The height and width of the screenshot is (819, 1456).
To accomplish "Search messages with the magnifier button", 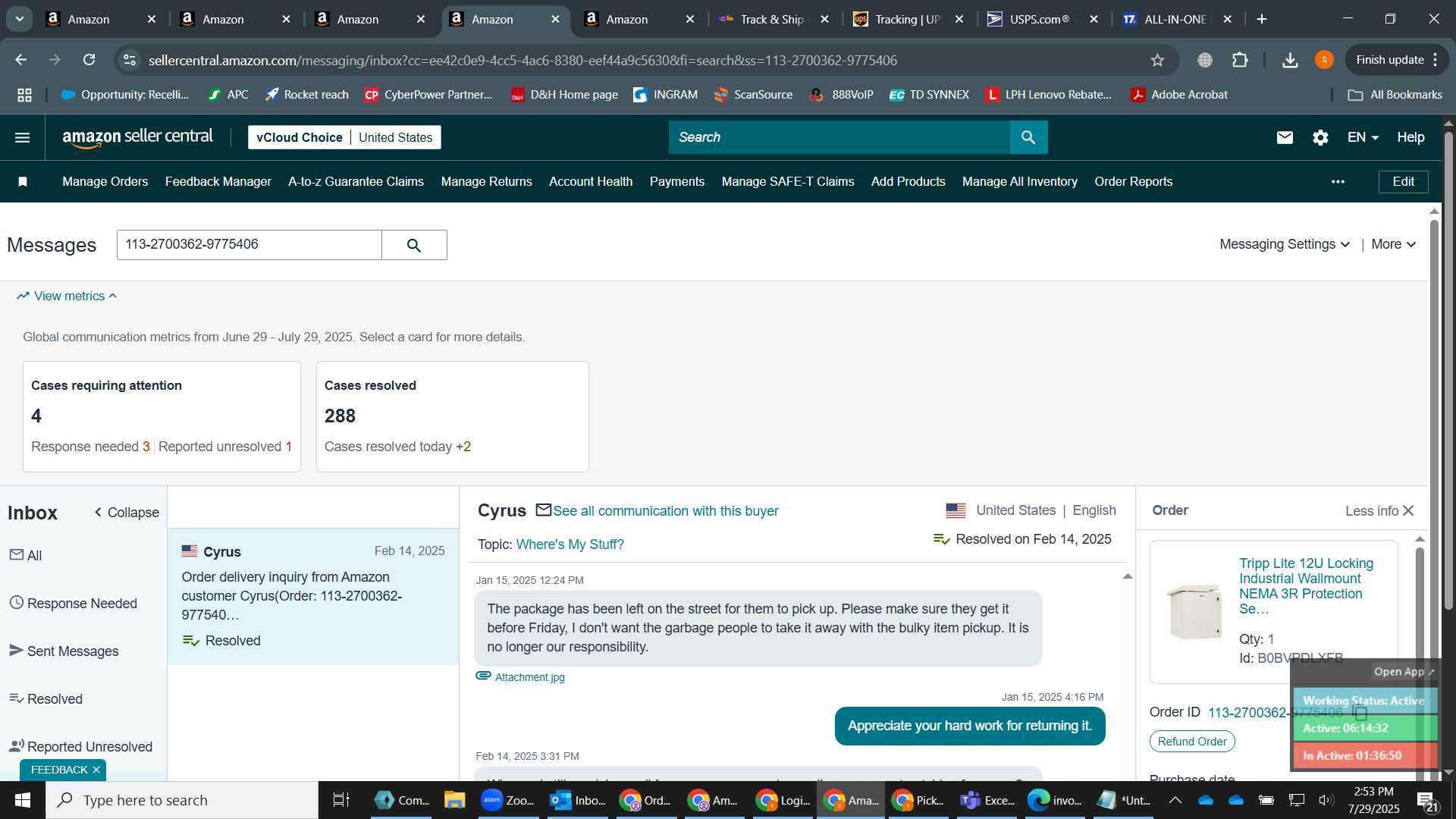I will [x=414, y=245].
